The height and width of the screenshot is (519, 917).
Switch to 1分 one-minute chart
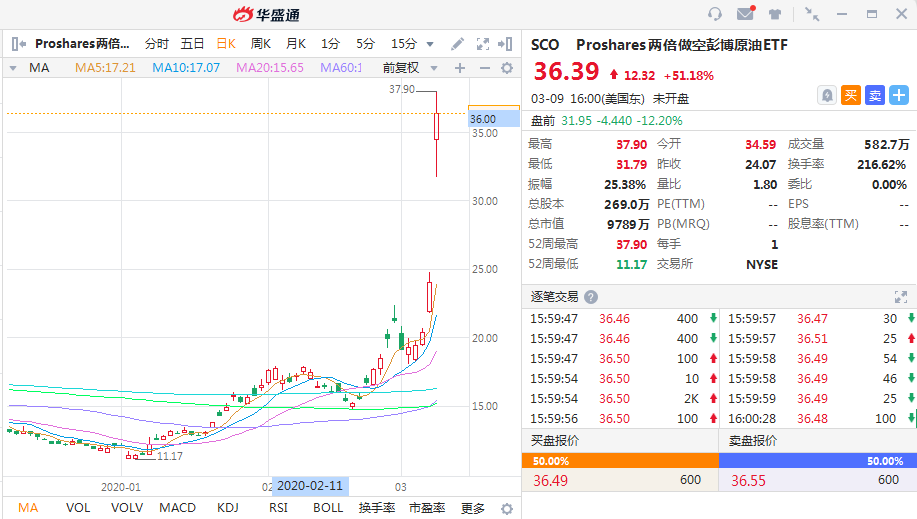pyautogui.click(x=330, y=44)
